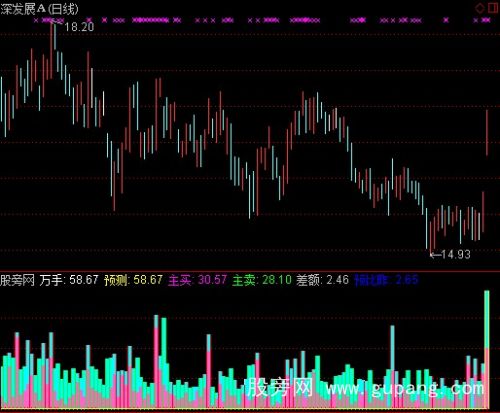The image size is (500, 413).
Task: Click the red split-window square icon
Action: click(493, 8)
